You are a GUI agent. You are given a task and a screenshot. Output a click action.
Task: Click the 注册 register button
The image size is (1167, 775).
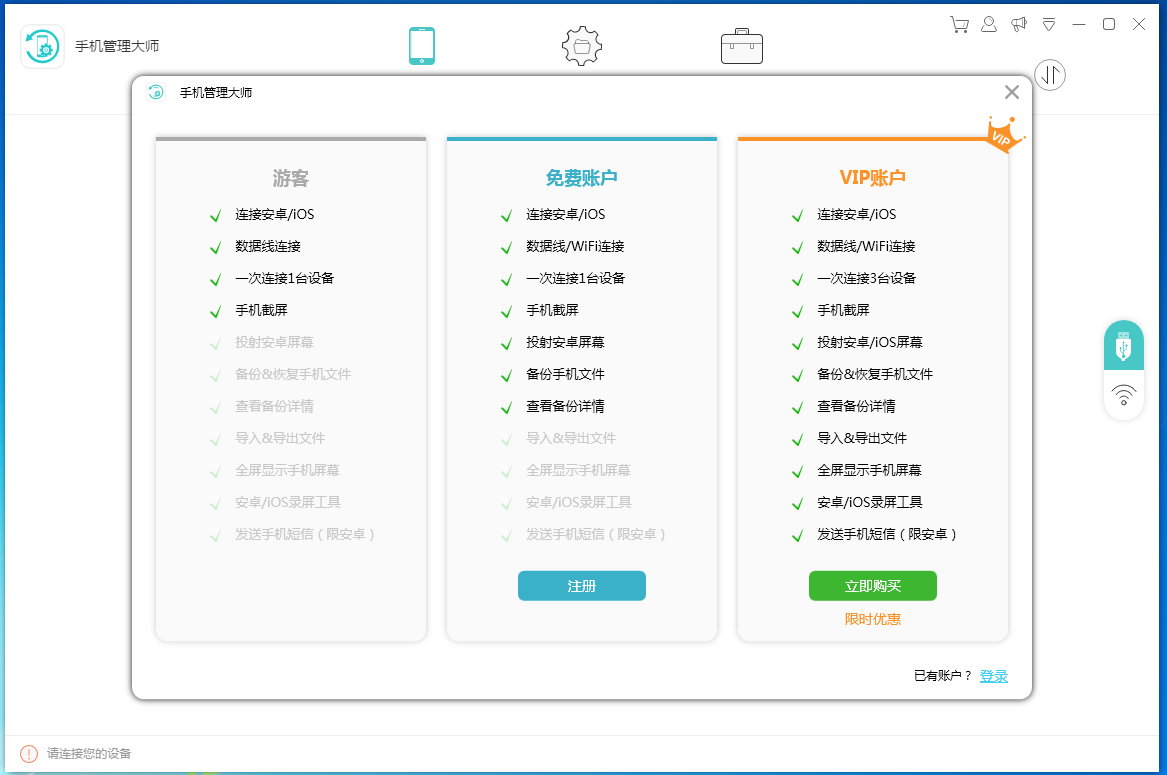coord(582,586)
